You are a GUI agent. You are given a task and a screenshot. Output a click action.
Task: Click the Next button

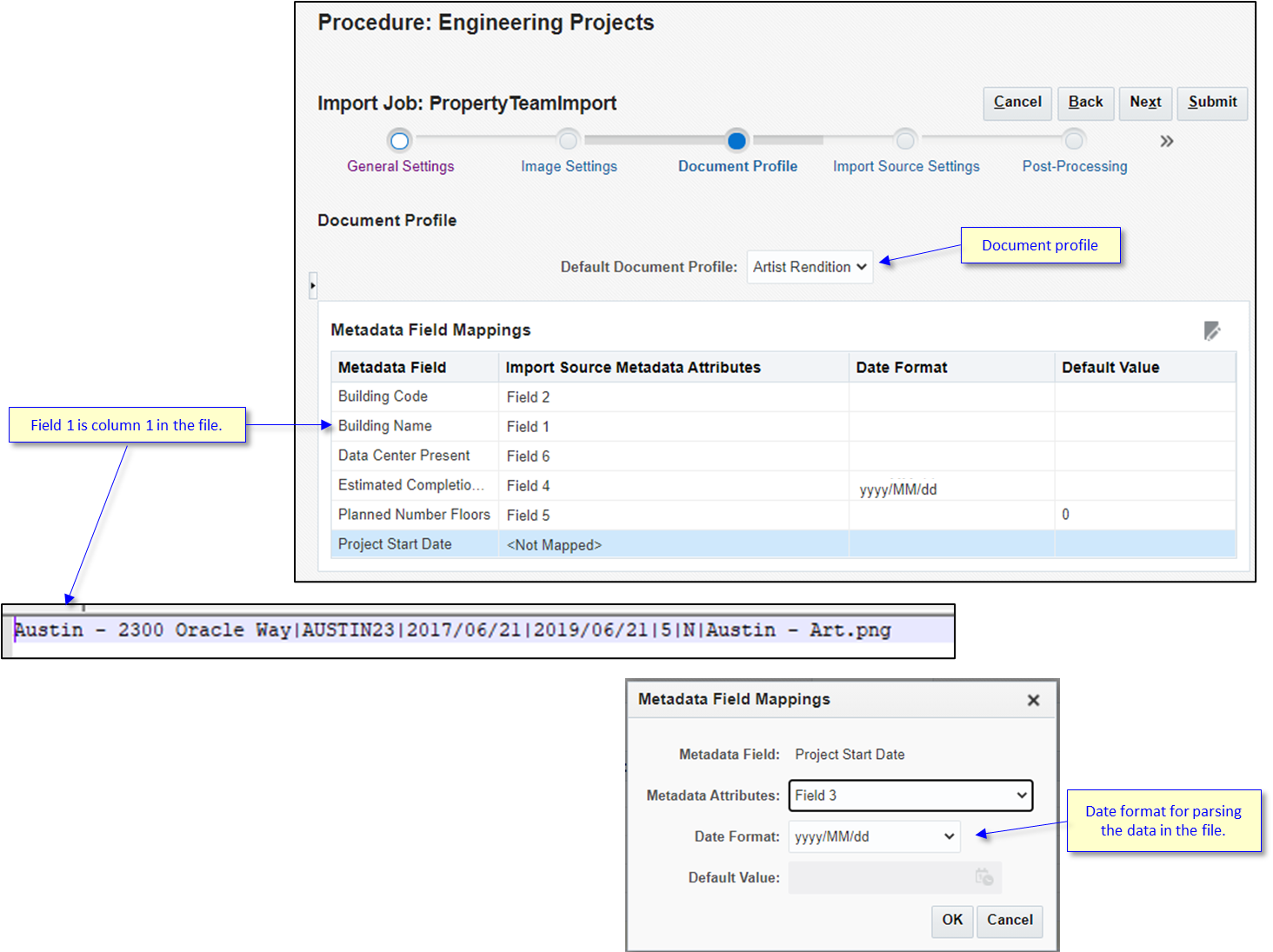pyautogui.click(x=1145, y=103)
